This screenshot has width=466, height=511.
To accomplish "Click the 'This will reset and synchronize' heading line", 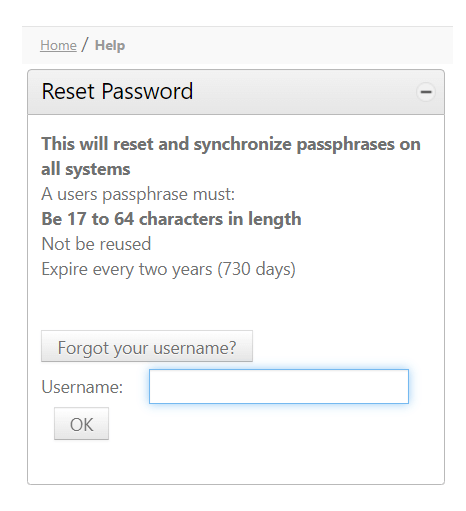I will click(231, 144).
